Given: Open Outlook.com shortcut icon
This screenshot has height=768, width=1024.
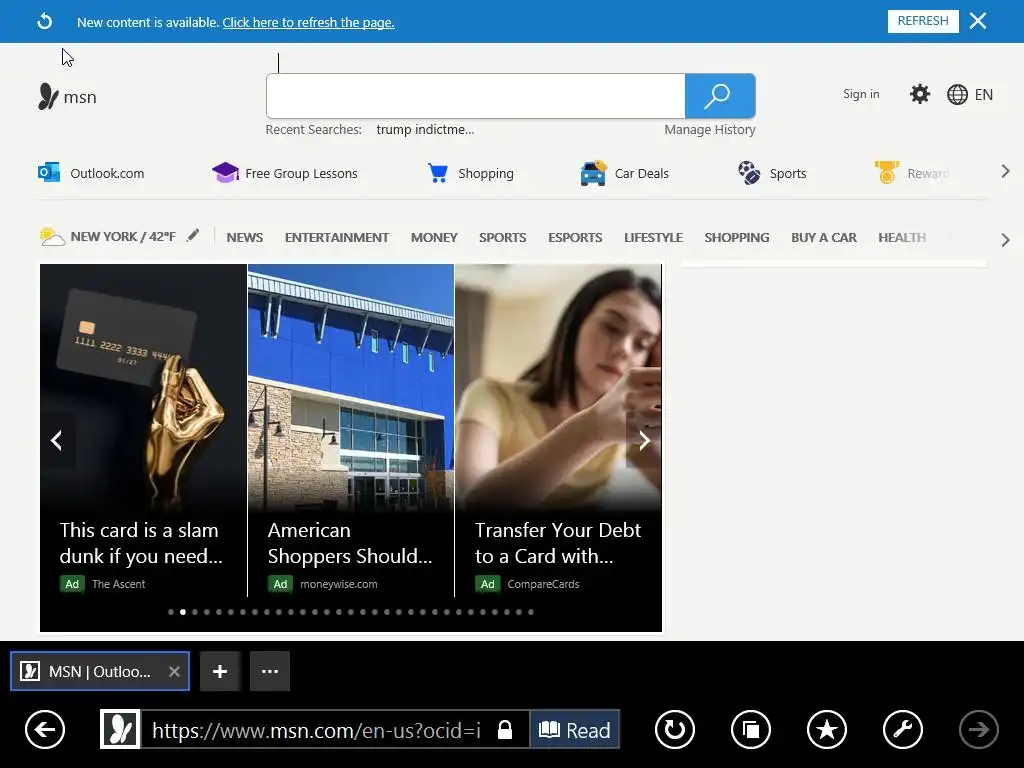Looking at the screenshot, I should pyautogui.click(x=49, y=173).
